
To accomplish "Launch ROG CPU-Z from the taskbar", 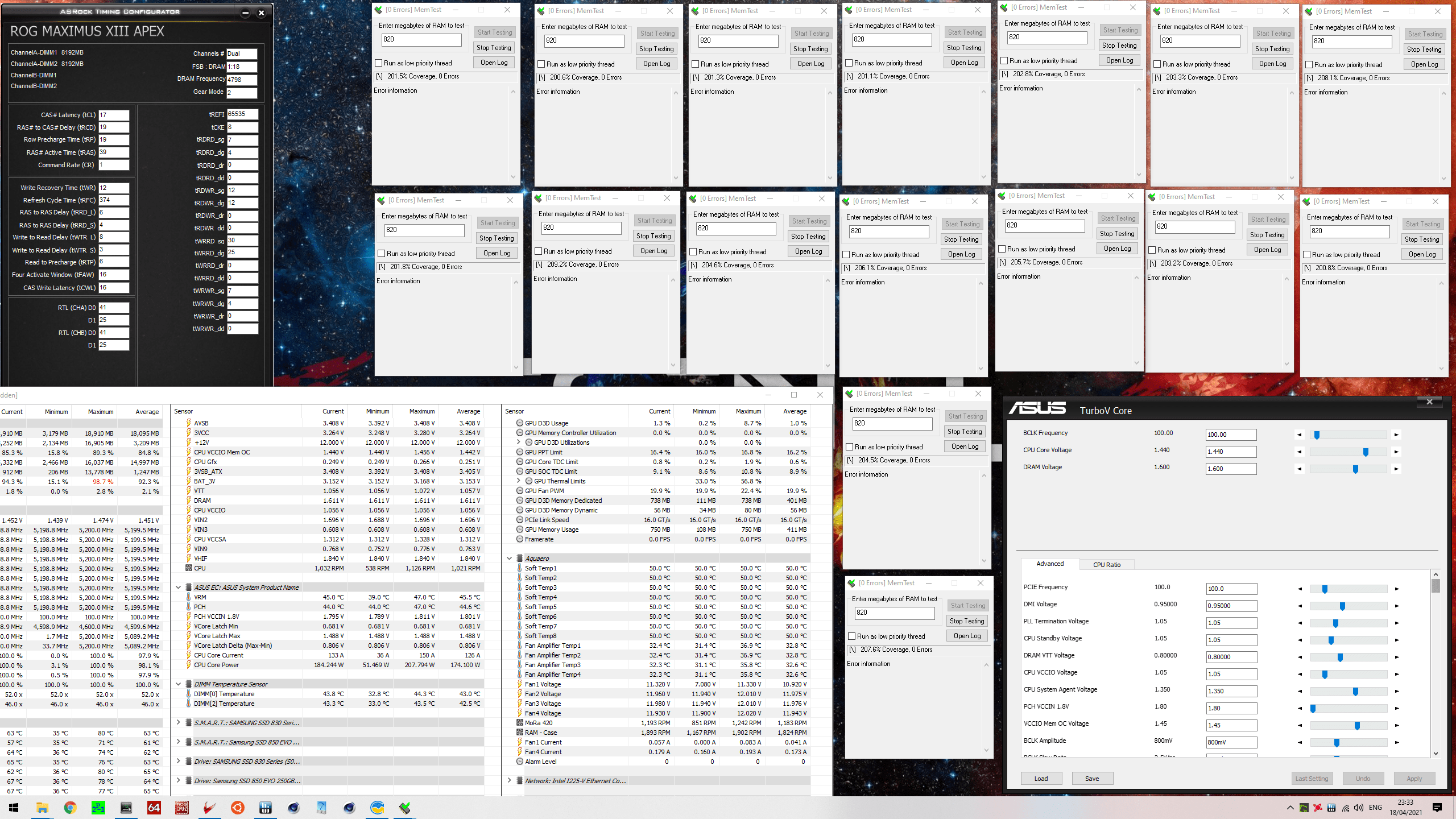I will point(182,808).
